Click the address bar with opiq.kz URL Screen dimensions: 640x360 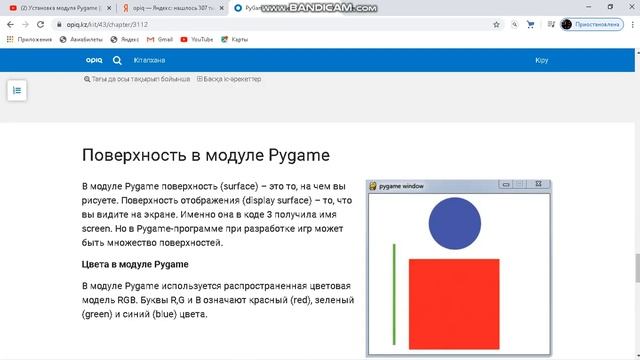278,24
